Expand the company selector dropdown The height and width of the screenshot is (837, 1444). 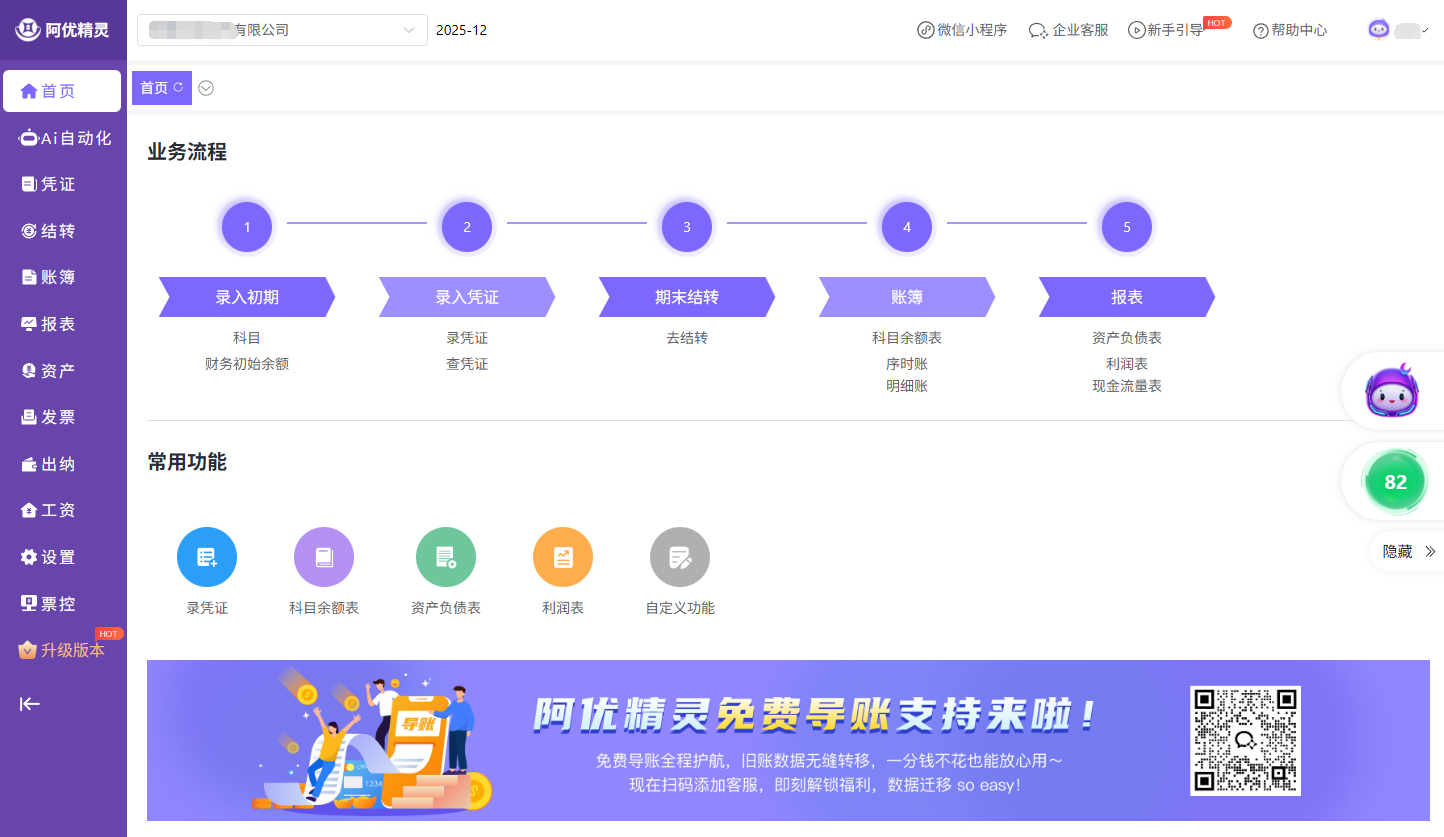click(x=408, y=30)
